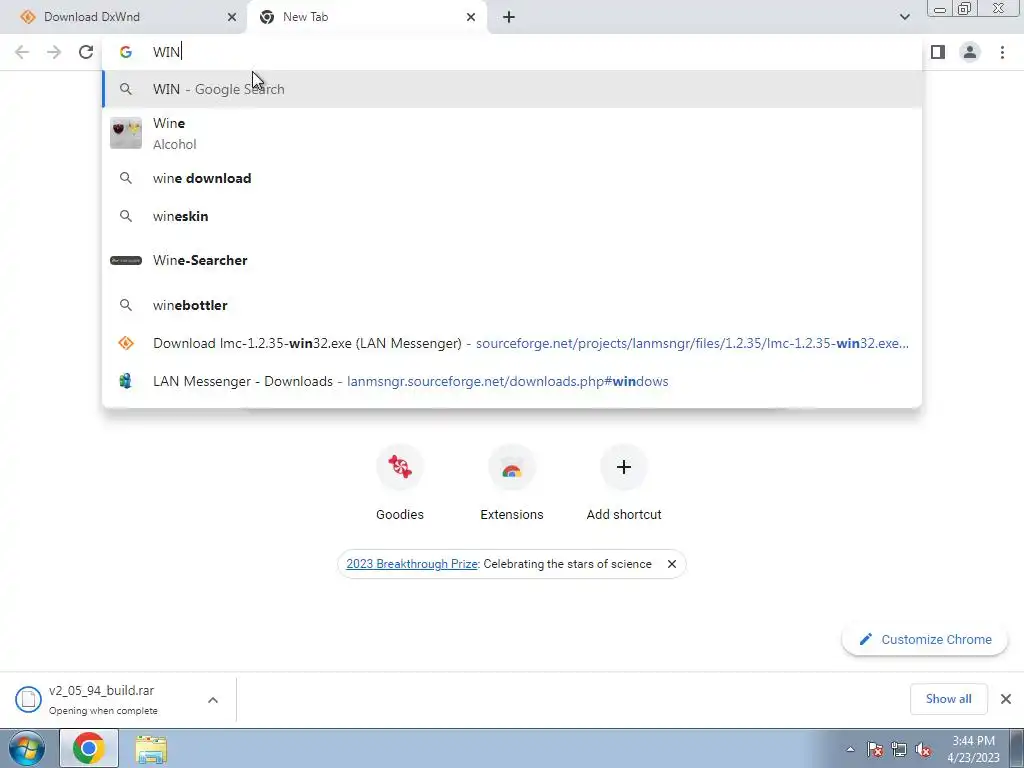
Task: Open Chrome's three-dot menu
Action: tap(1002, 52)
